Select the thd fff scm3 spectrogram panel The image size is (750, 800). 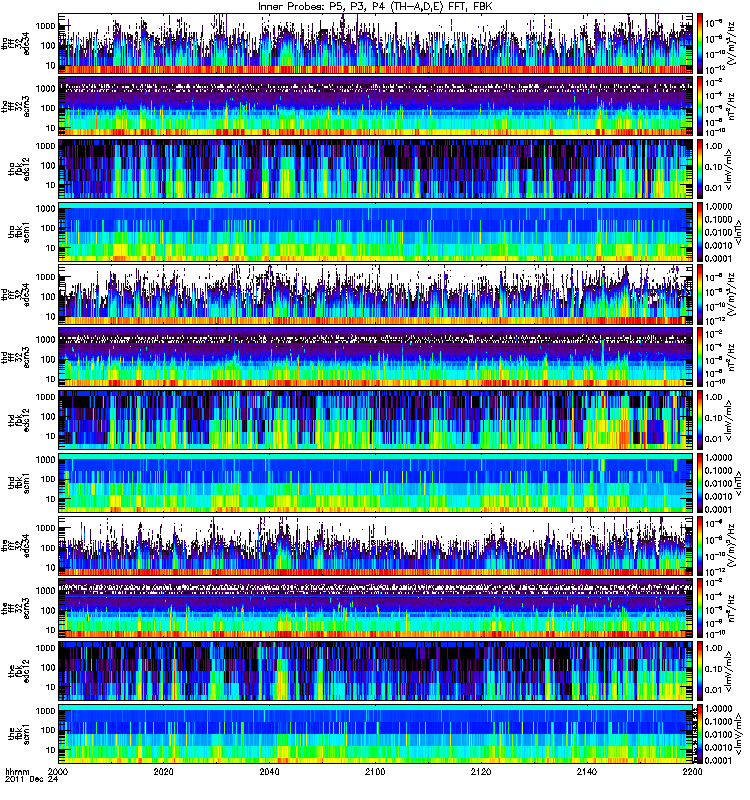pos(376,357)
